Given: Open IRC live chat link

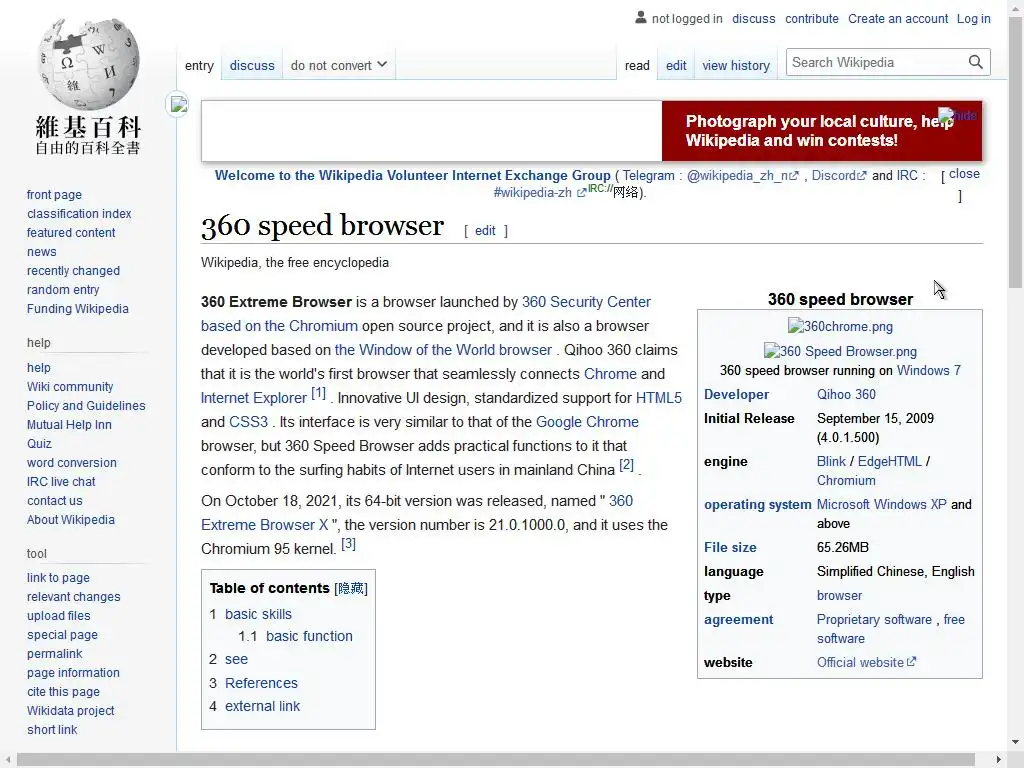Looking at the screenshot, I should (61, 481).
